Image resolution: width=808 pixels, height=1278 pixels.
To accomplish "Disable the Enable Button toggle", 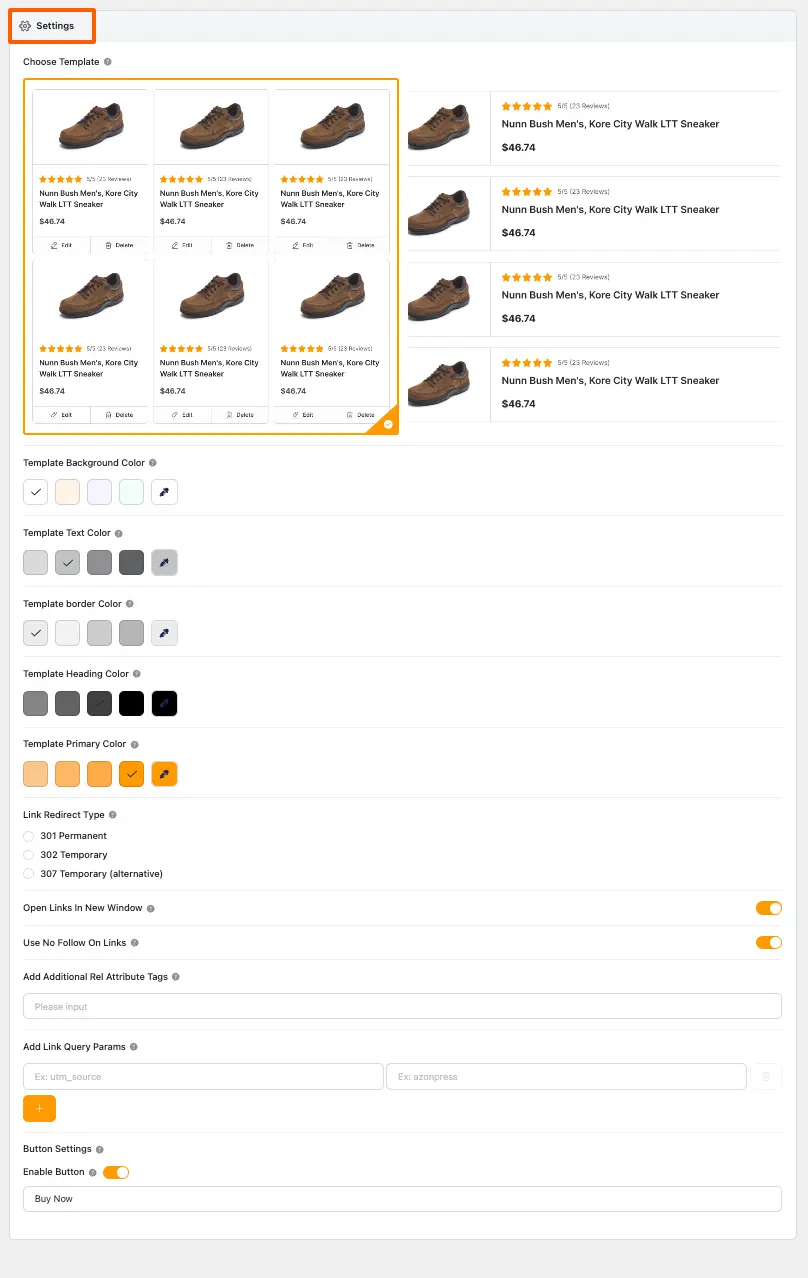I will [116, 1172].
